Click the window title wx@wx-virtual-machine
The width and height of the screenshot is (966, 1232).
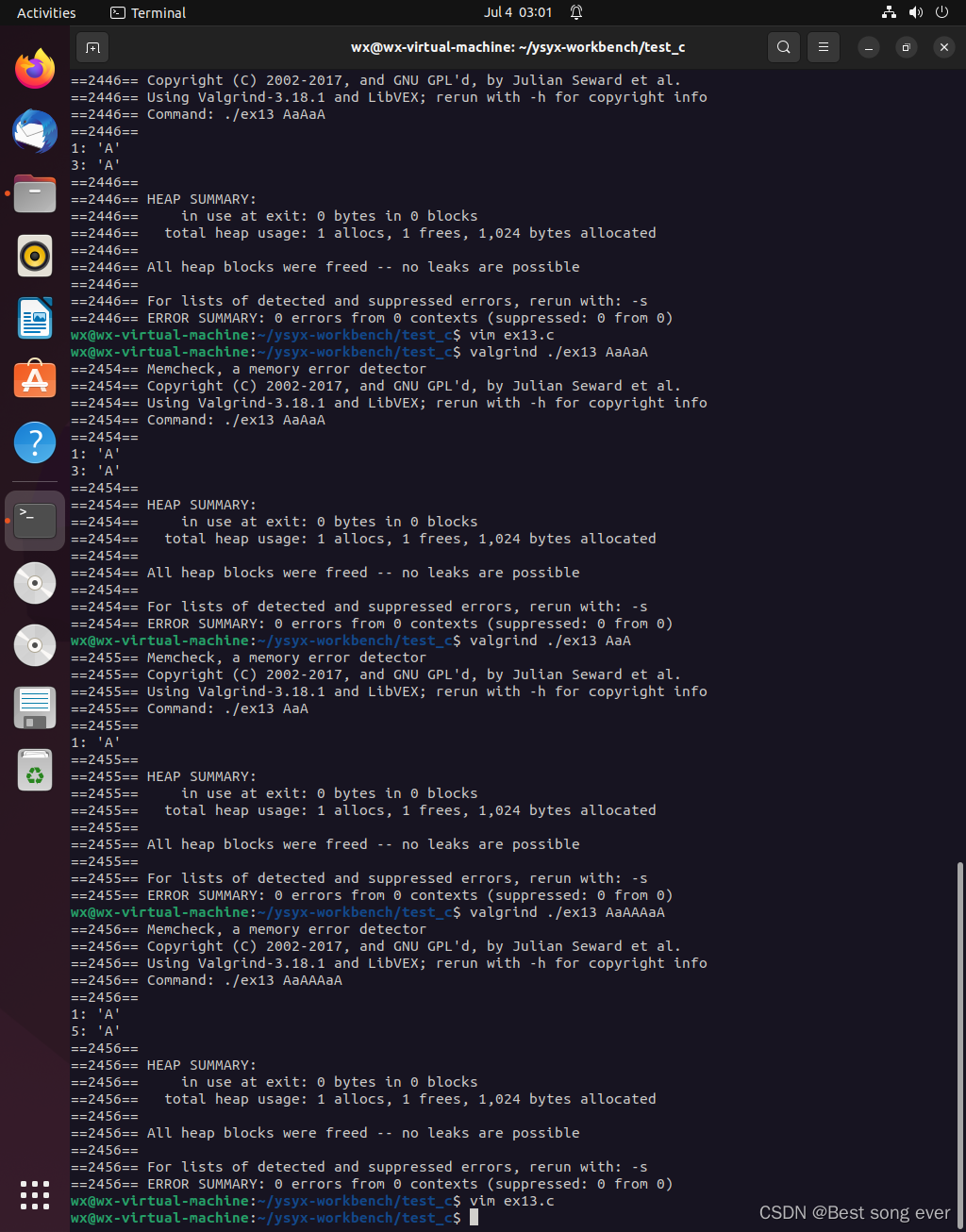coord(518,47)
